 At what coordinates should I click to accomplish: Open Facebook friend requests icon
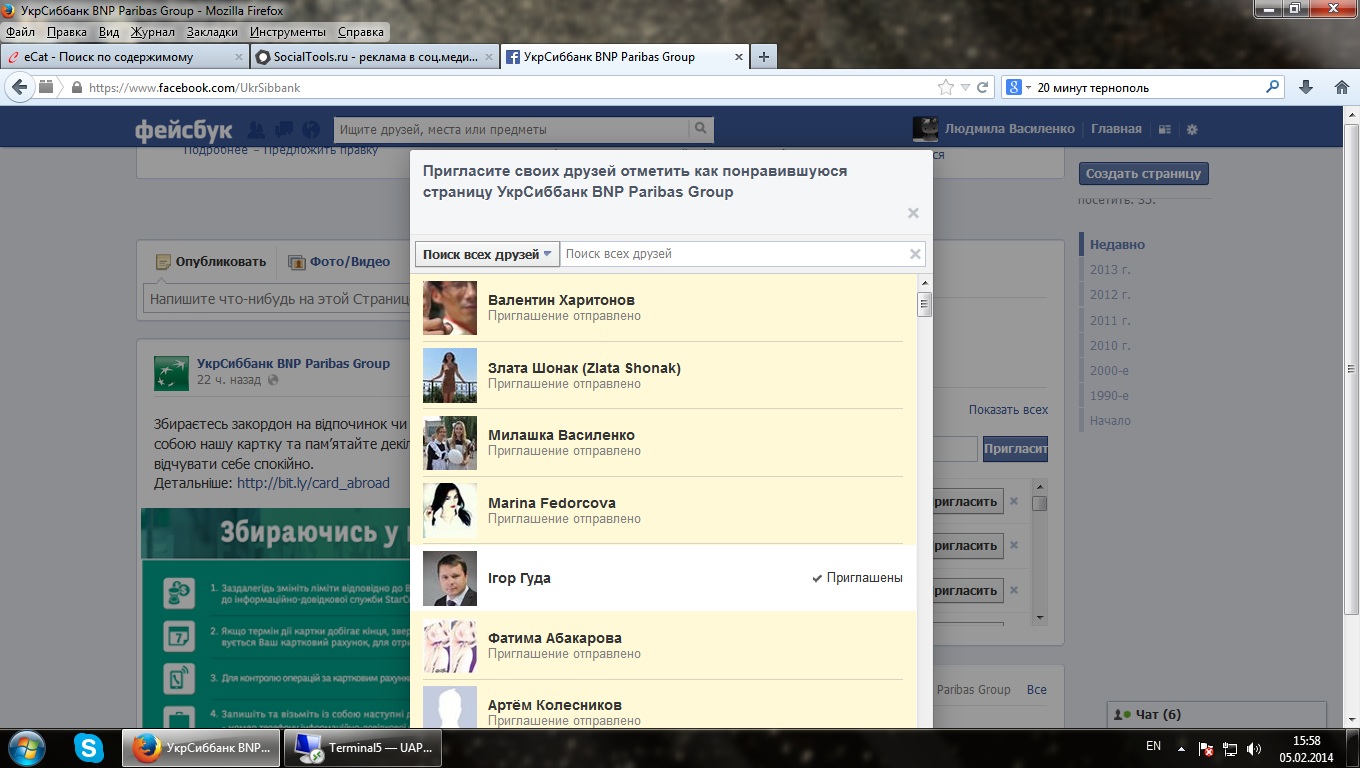tap(256, 129)
